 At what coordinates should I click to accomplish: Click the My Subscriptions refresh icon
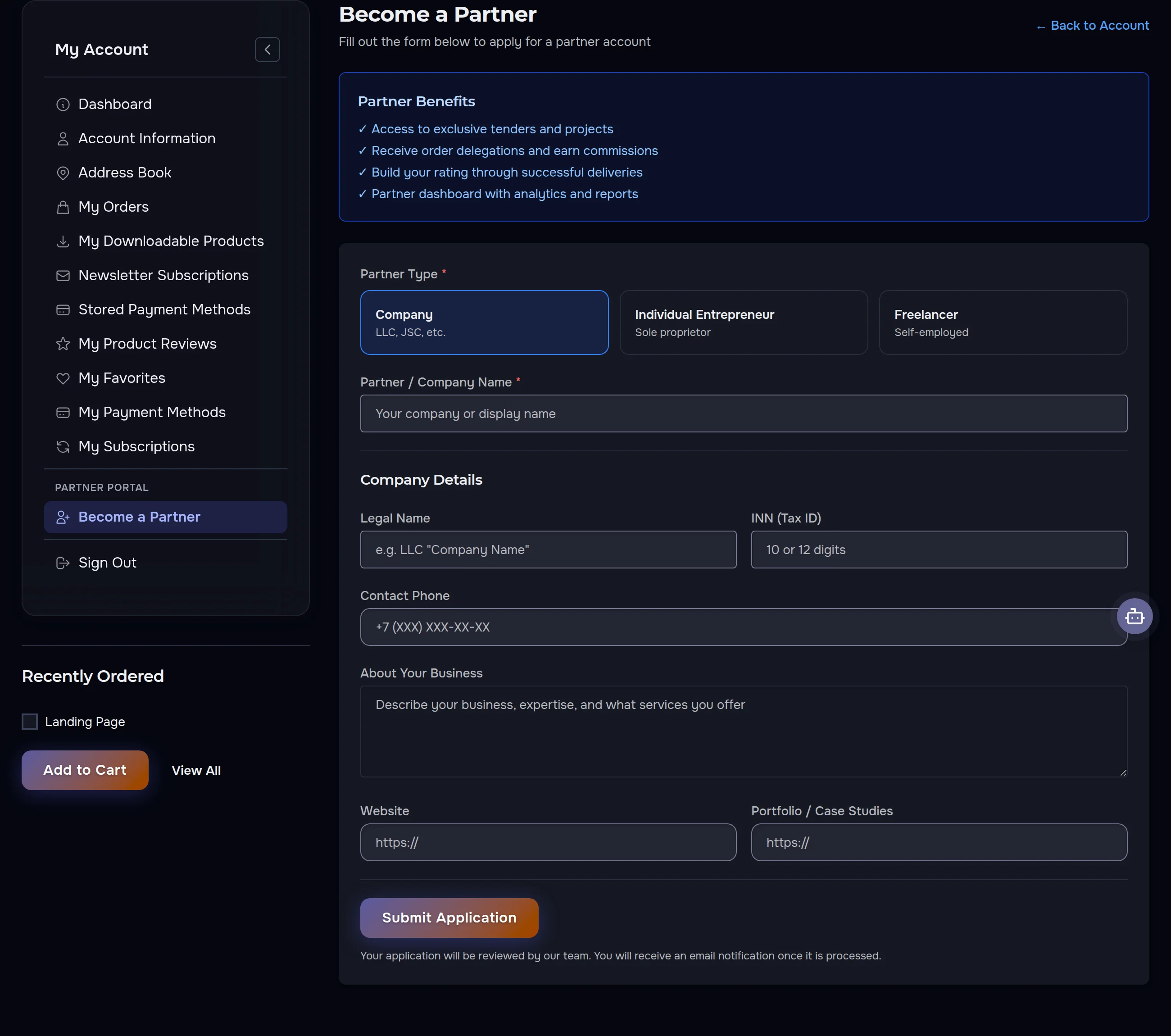click(x=63, y=447)
